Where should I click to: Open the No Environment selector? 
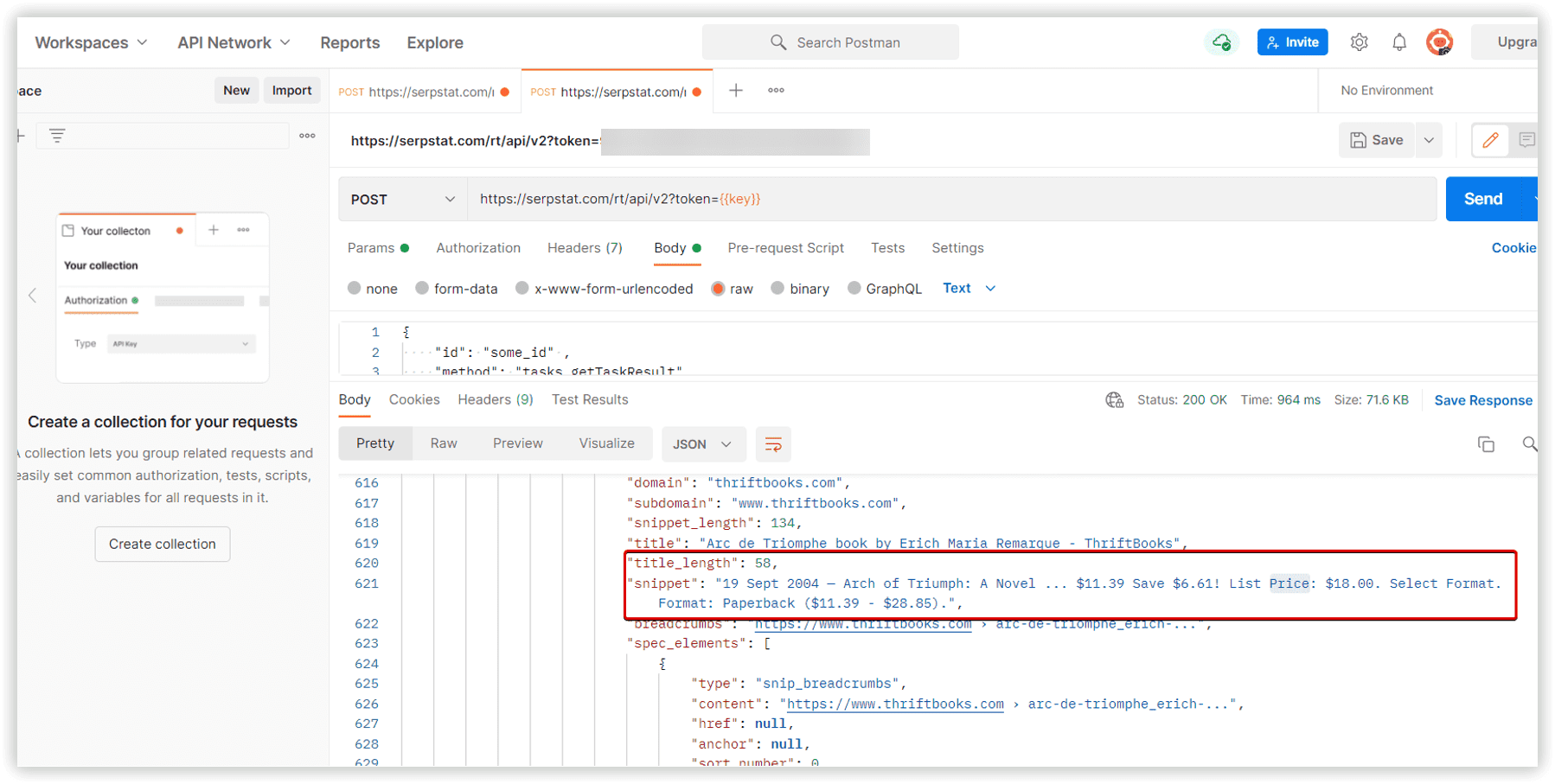click(1386, 91)
